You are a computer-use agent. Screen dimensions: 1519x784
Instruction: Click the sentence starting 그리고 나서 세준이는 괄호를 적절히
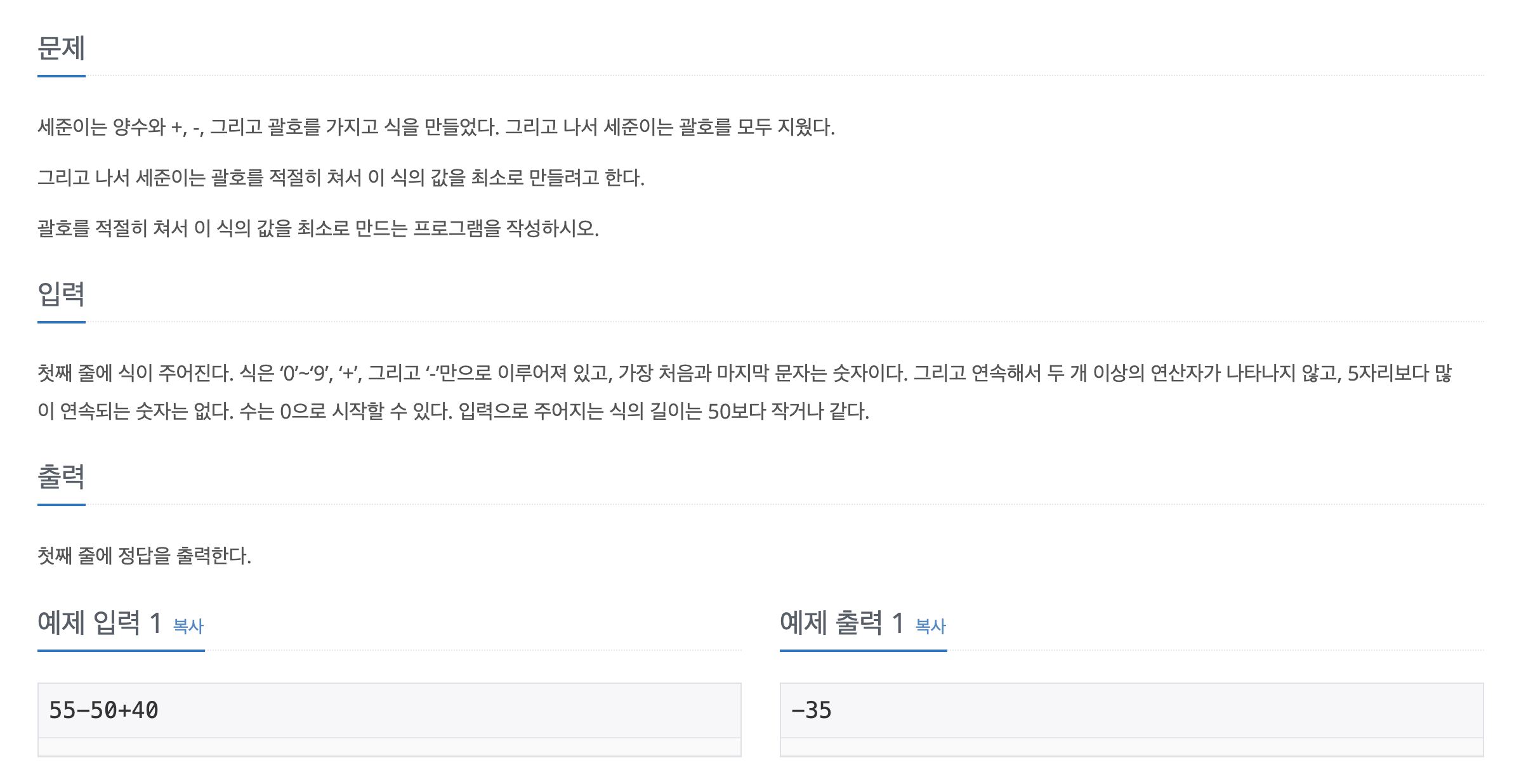(x=341, y=178)
